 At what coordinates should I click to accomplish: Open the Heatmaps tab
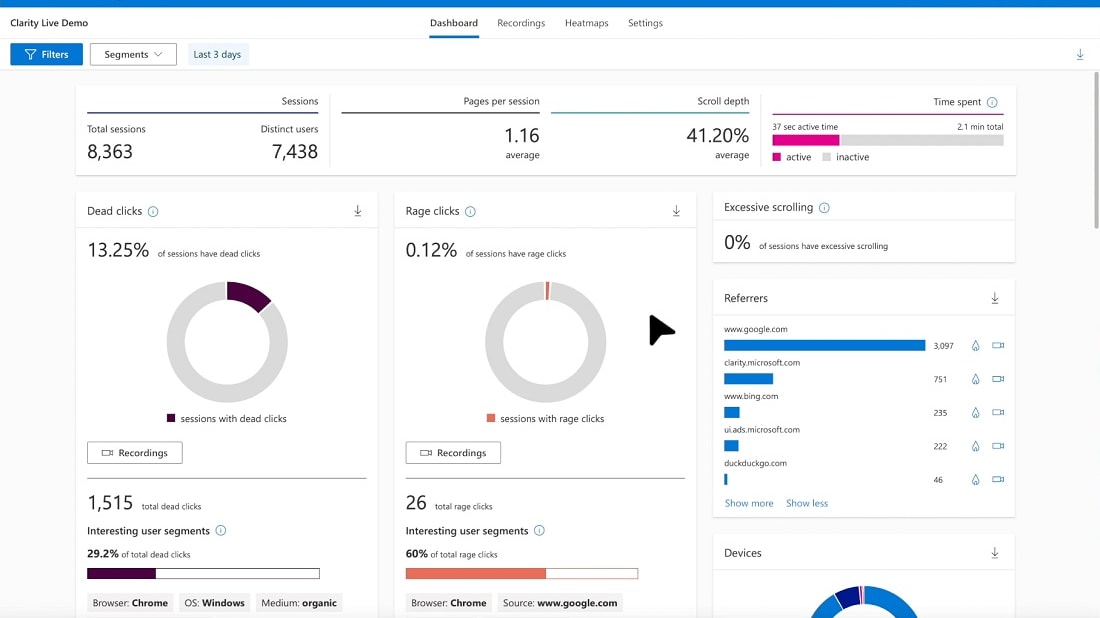pos(586,23)
